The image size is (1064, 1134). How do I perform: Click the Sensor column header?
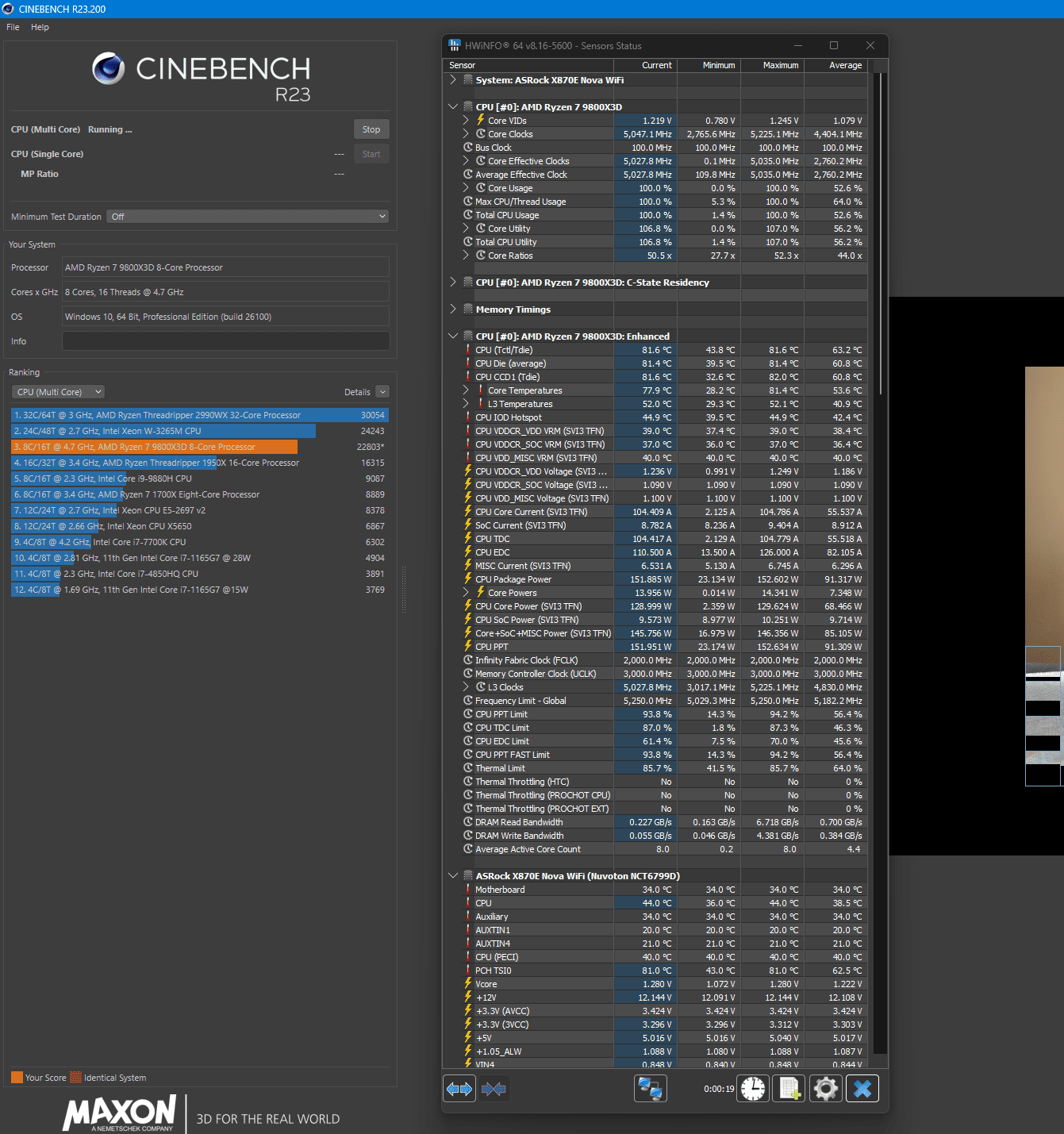coord(528,65)
